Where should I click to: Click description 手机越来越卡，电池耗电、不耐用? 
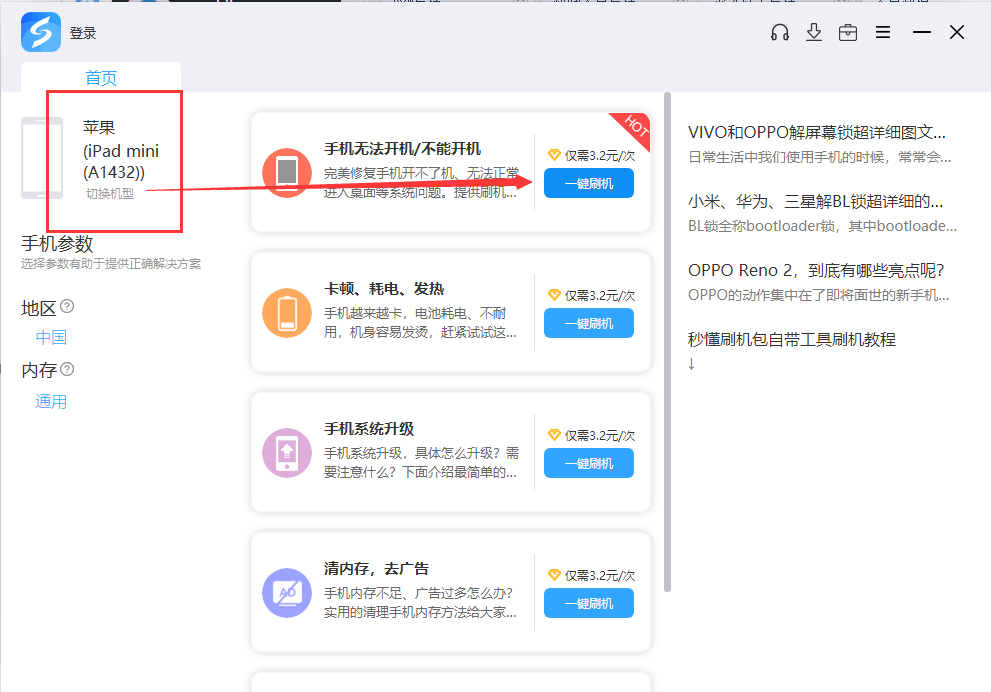pyautogui.click(x=421, y=322)
